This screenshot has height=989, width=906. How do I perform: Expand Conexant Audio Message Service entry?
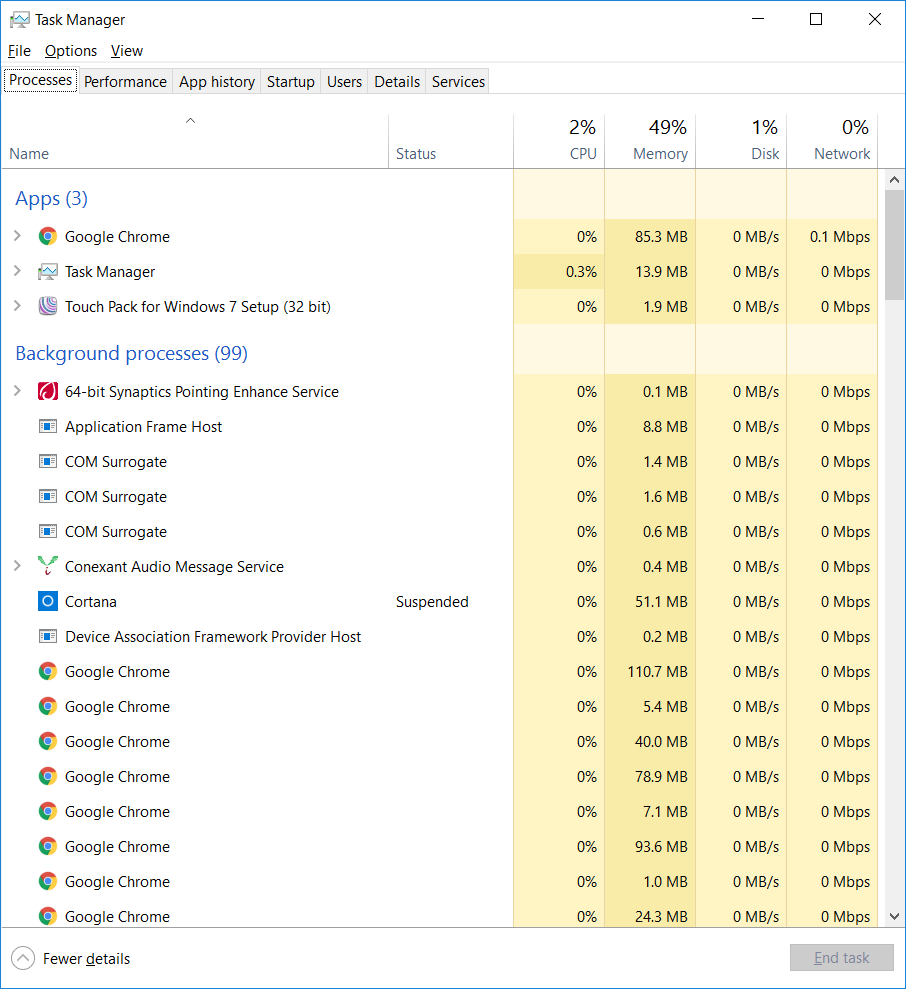18,566
